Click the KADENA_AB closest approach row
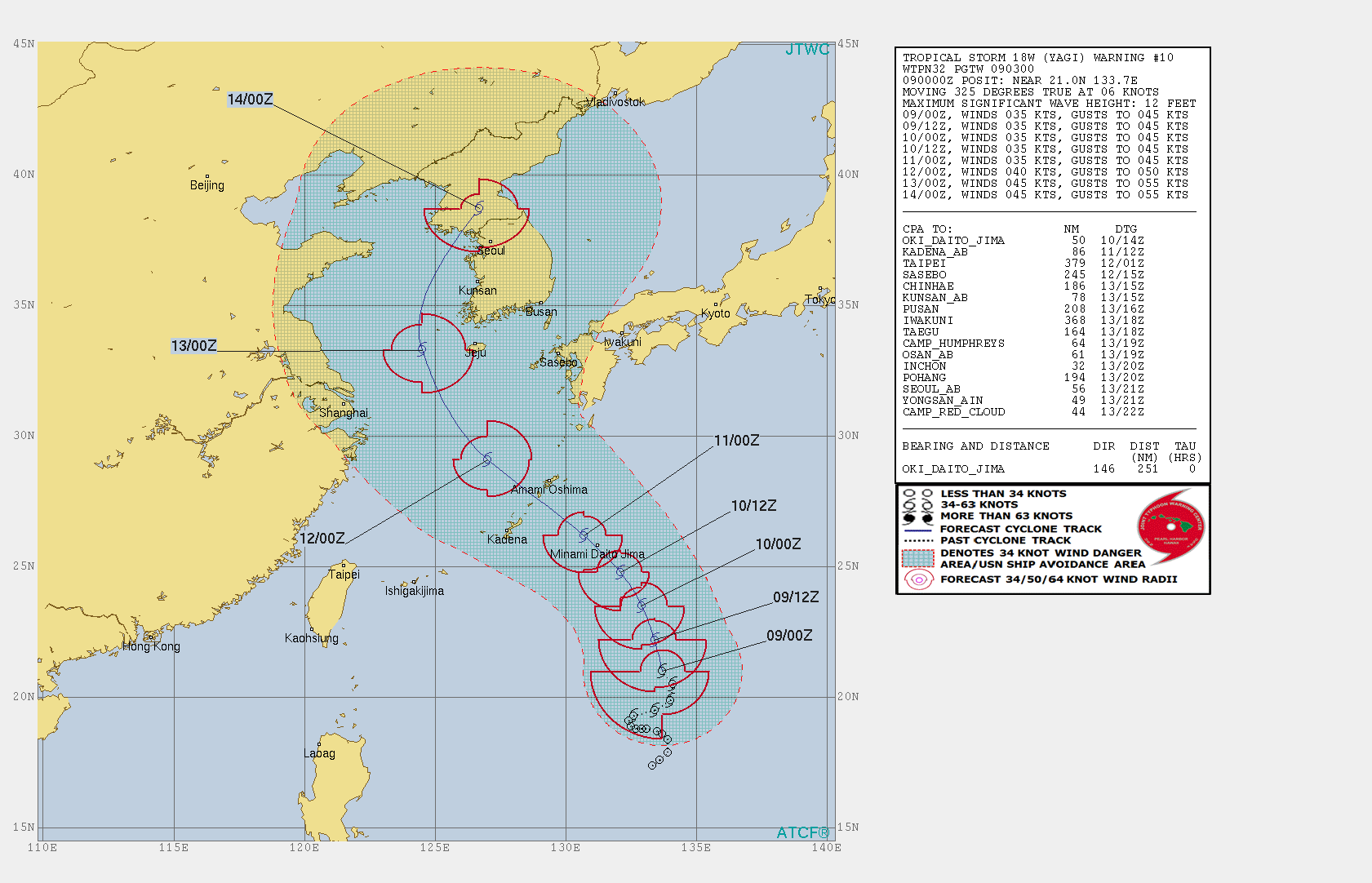The image size is (1372, 883). tap(1023, 252)
